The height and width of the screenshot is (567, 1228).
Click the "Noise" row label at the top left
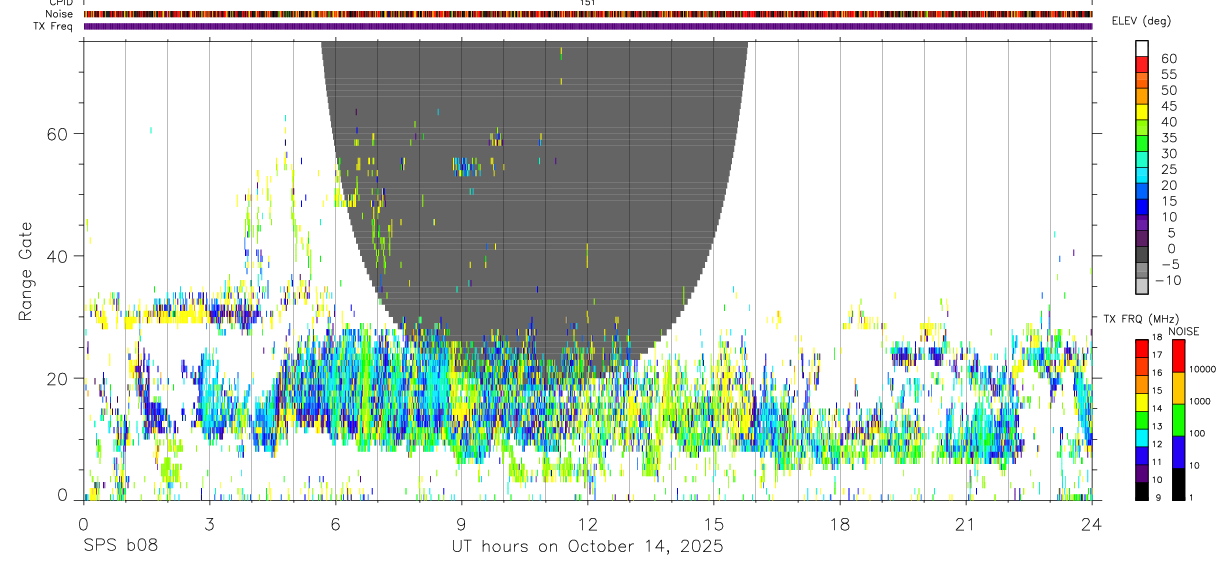(x=60, y=14)
